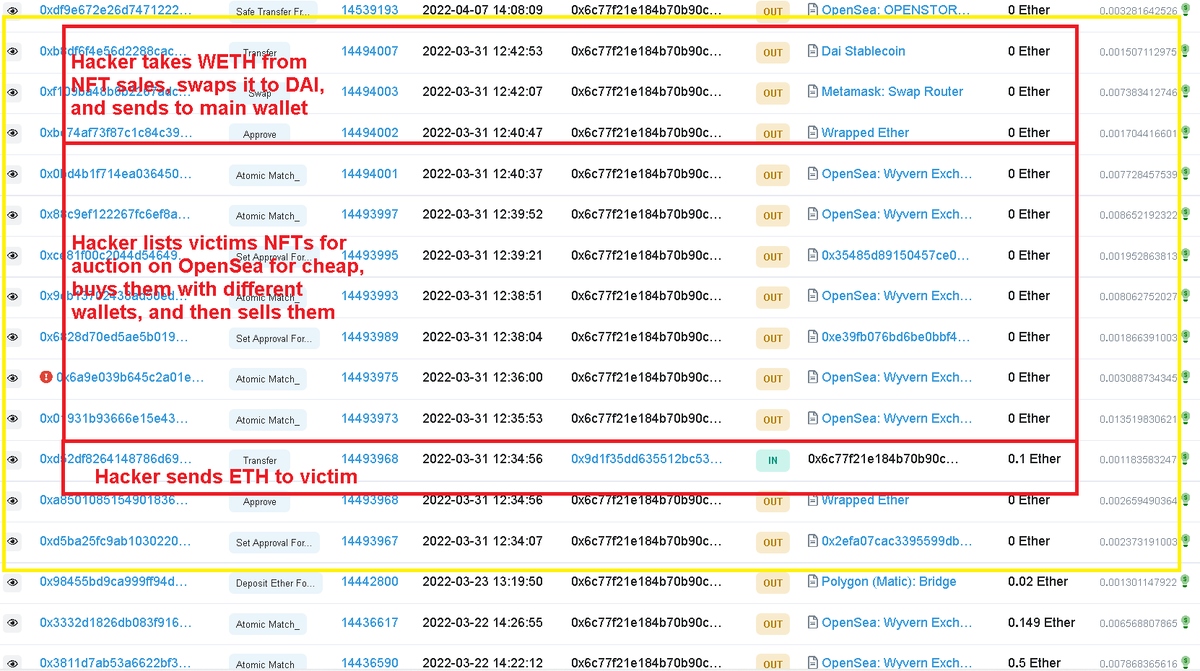Click the eye icon for the 12:39:21 transaction

coord(13,256)
